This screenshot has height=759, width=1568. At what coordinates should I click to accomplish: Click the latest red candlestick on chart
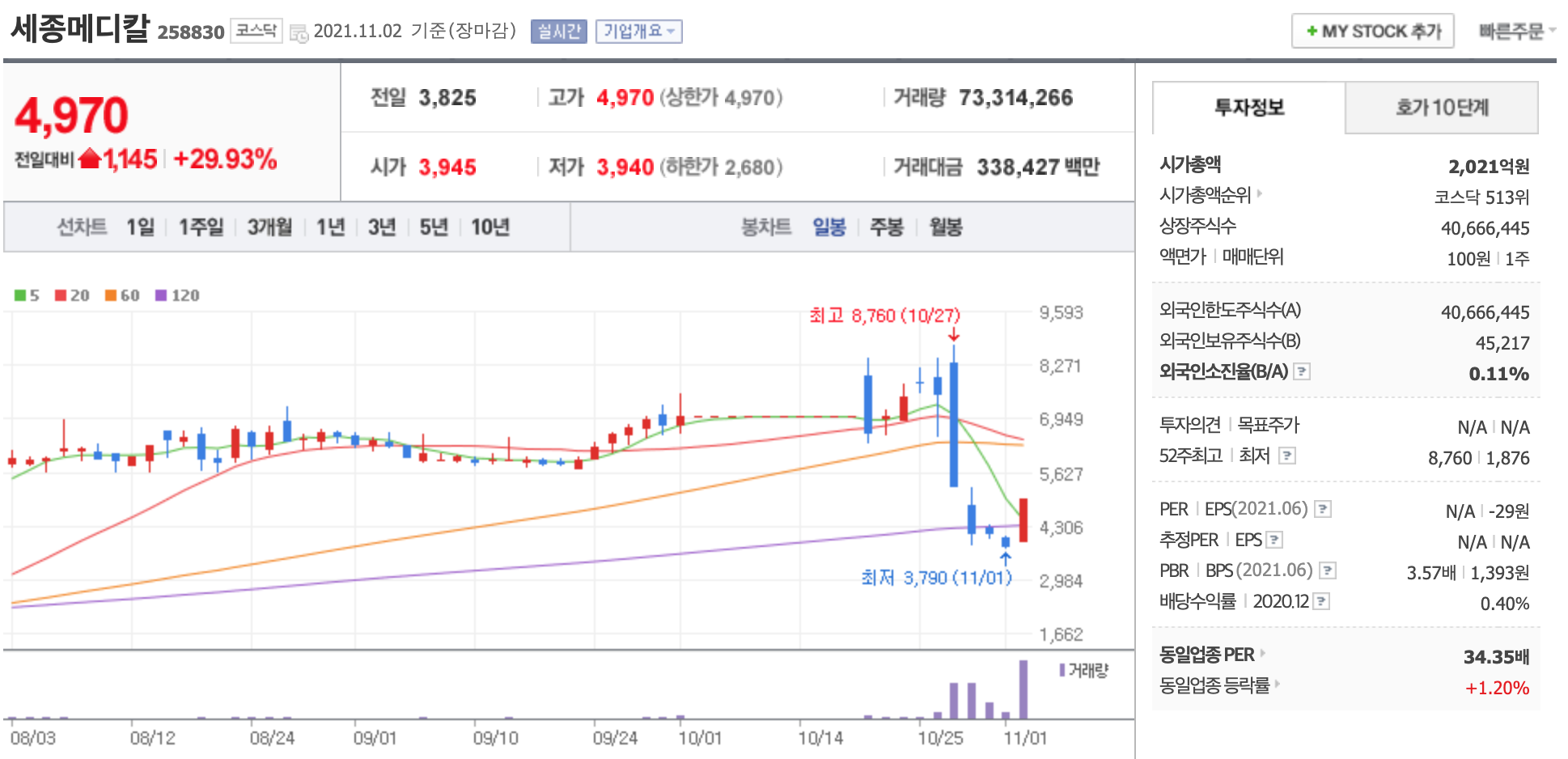click(1023, 519)
